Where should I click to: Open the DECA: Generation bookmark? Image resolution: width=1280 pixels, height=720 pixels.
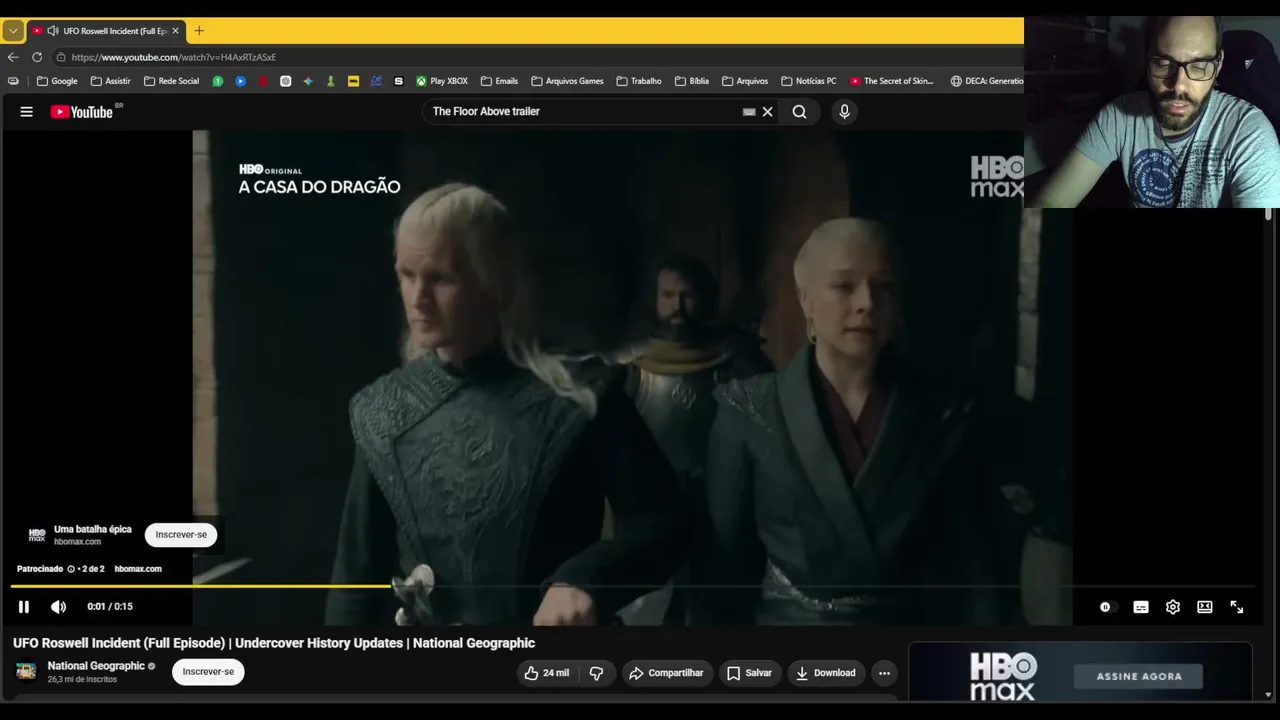coord(987,81)
